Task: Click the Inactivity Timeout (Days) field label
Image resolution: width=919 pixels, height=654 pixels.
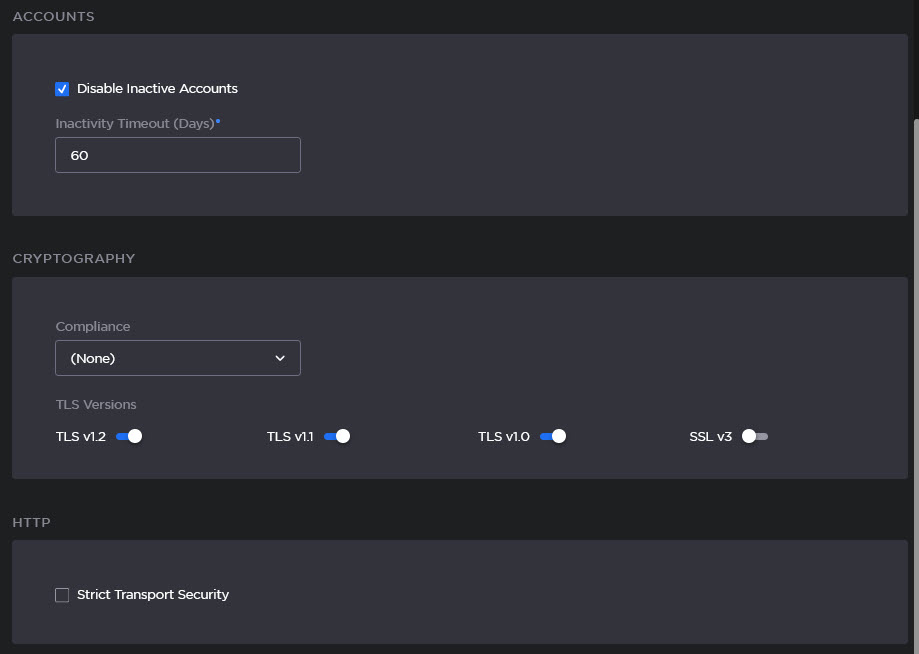Action: click(x=135, y=123)
